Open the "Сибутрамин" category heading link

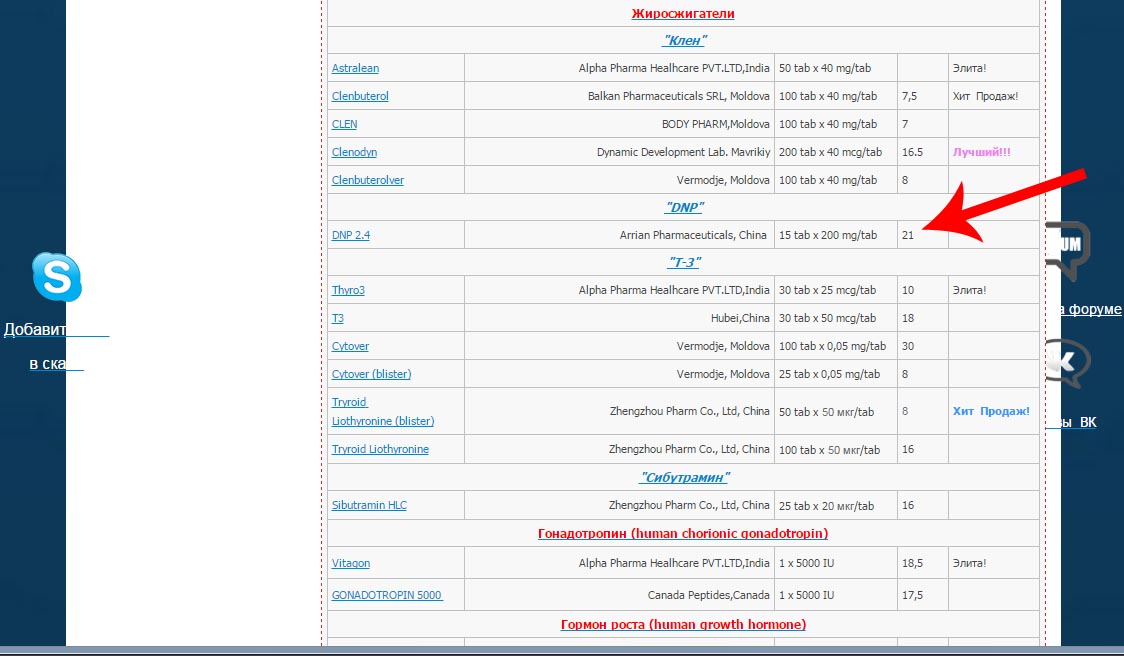pyautogui.click(x=684, y=477)
